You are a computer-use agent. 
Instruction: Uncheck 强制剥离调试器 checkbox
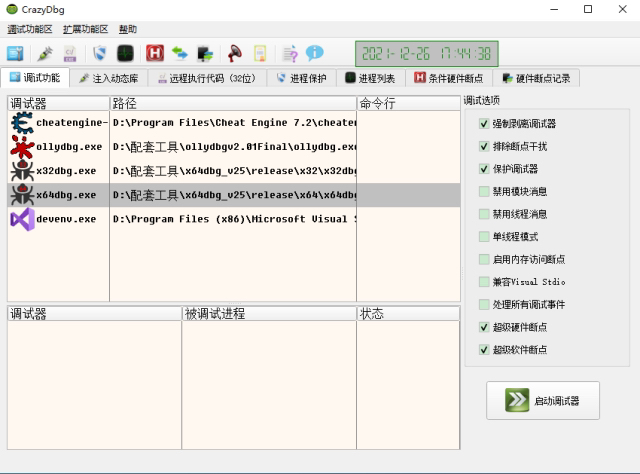[484, 124]
